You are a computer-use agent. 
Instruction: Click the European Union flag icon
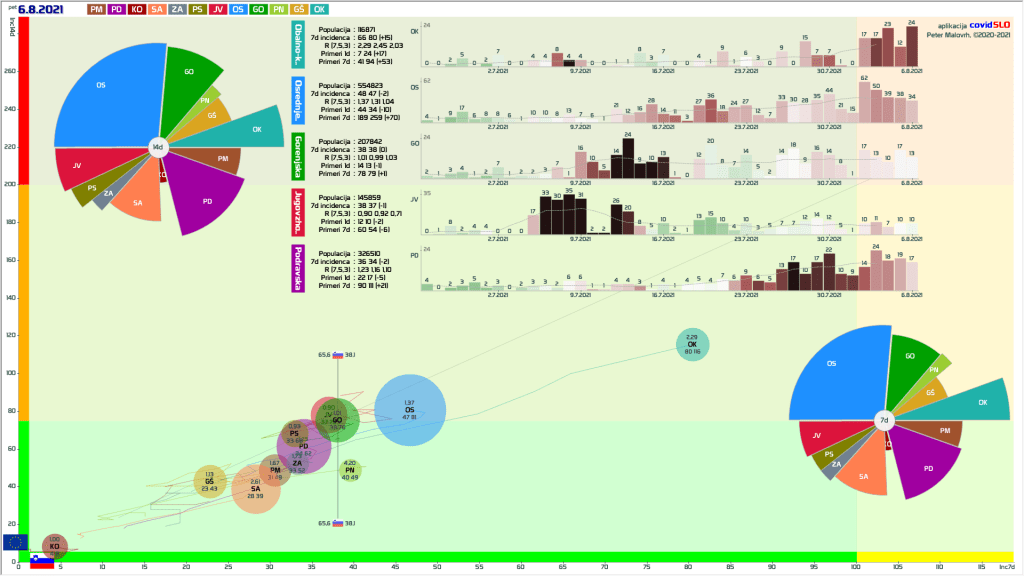(x=15, y=542)
